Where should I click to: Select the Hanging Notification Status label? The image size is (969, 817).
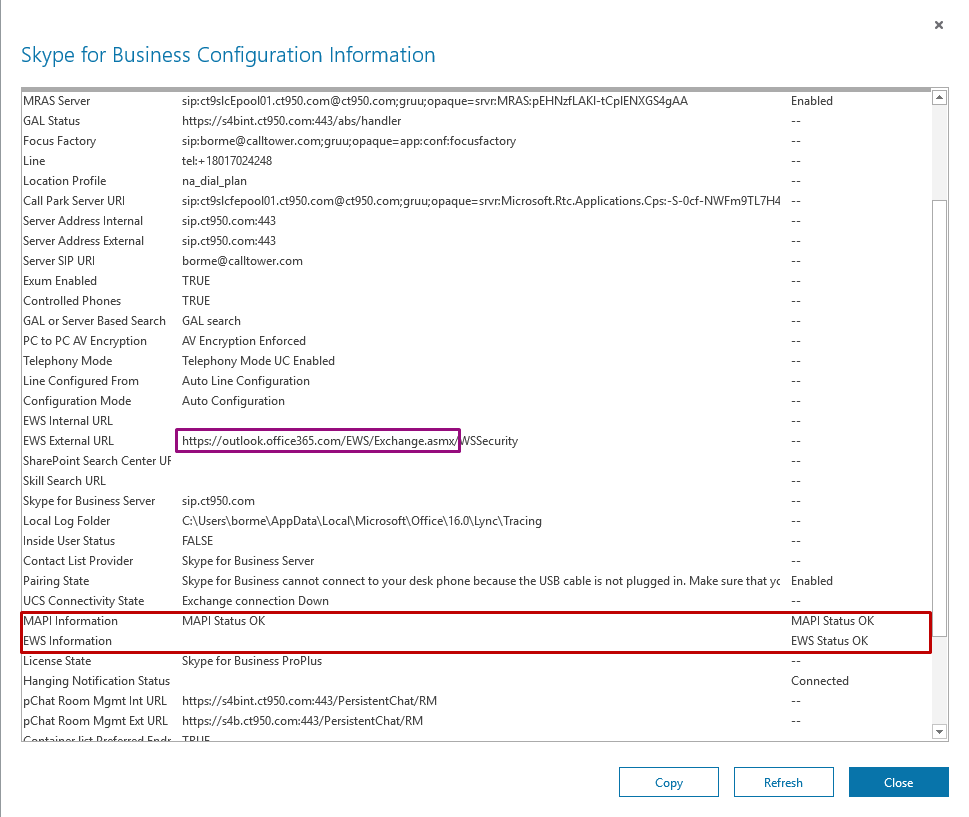[96, 681]
